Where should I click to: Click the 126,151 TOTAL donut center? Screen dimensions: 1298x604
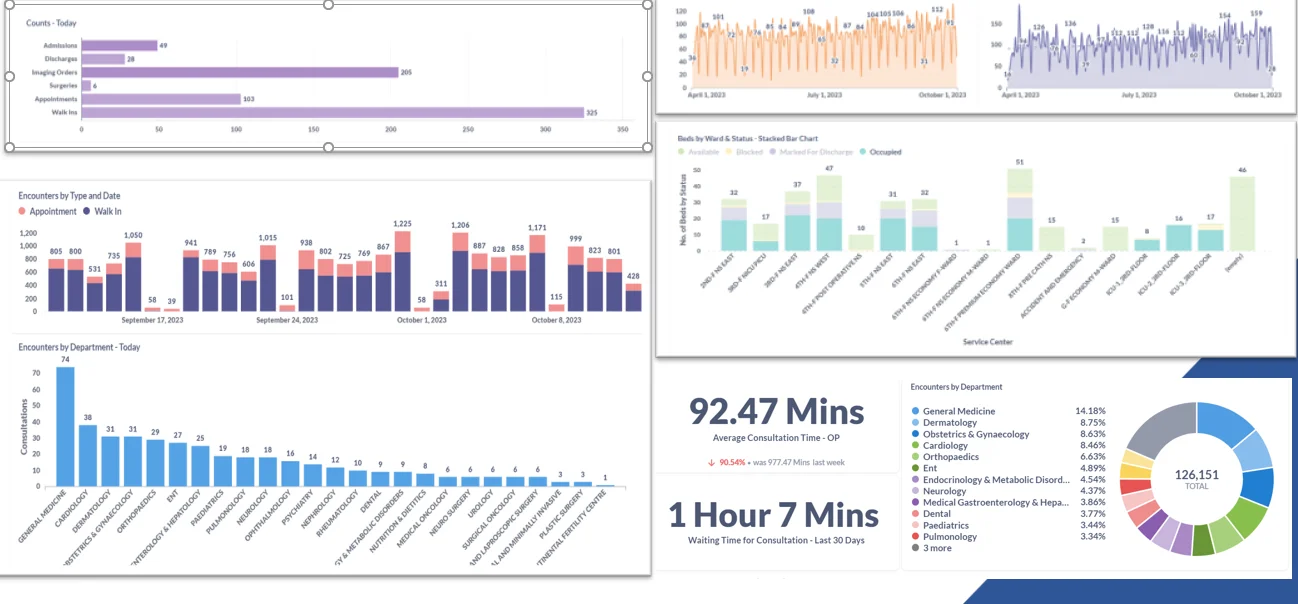tap(1196, 480)
